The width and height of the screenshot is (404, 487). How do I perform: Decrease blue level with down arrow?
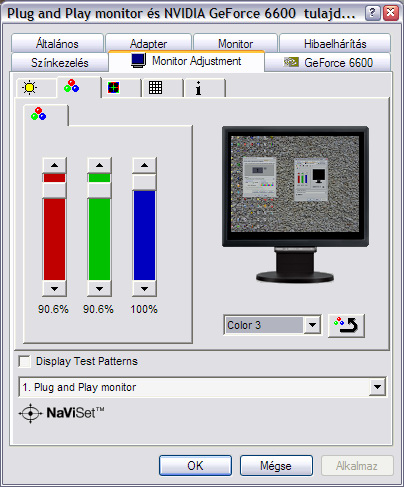[x=144, y=289]
